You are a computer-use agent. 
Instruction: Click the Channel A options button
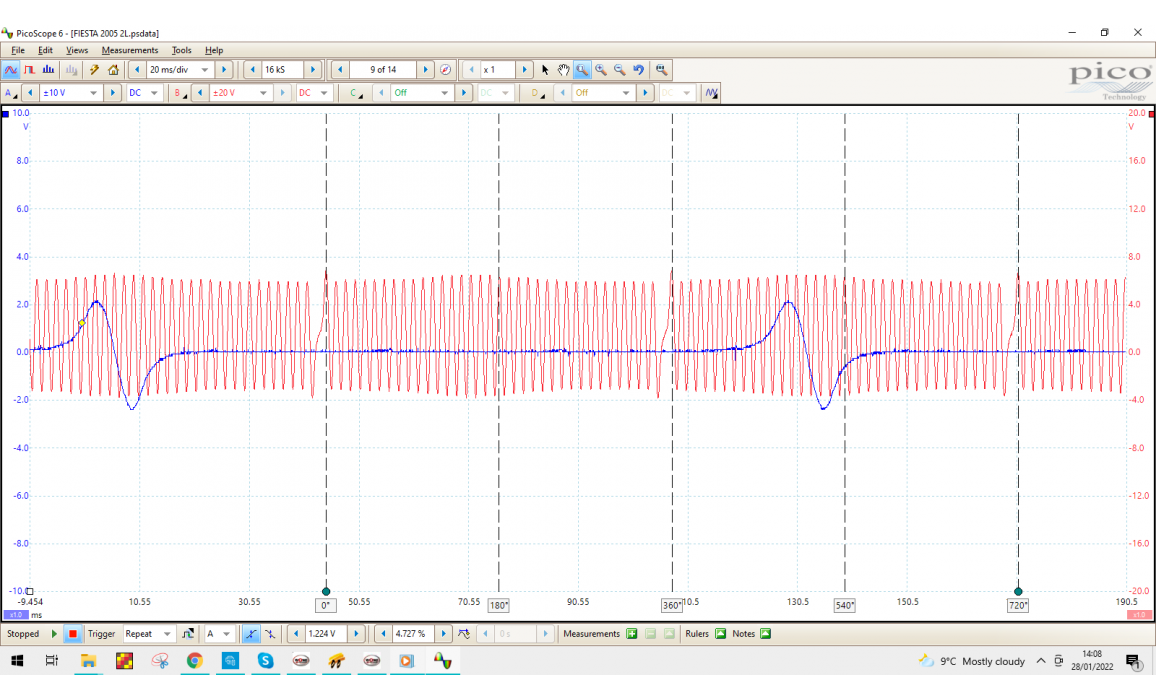tap(10, 93)
